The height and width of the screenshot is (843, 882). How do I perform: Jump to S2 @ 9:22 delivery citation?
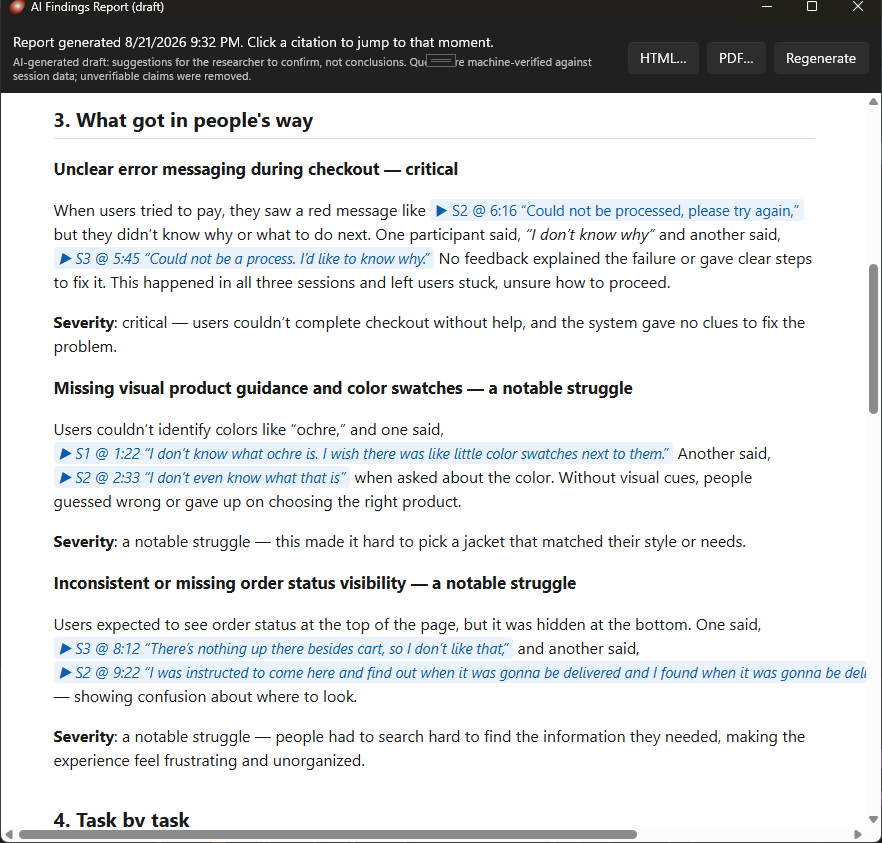pyautogui.click(x=460, y=673)
